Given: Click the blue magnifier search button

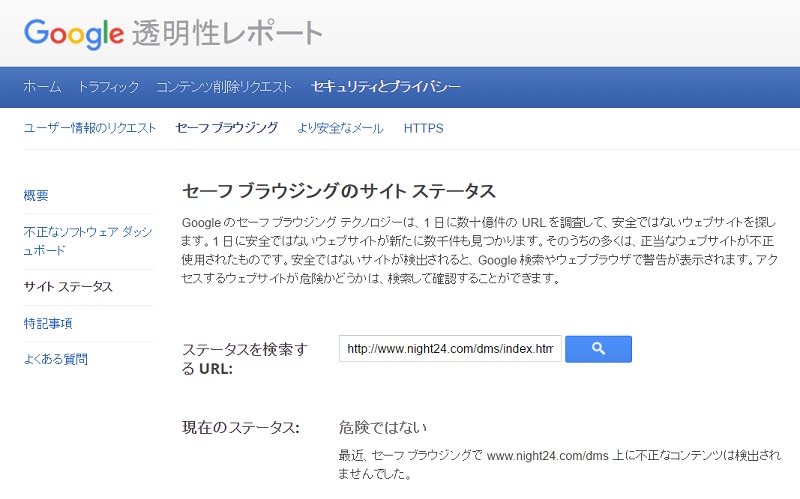Looking at the screenshot, I should point(598,348).
